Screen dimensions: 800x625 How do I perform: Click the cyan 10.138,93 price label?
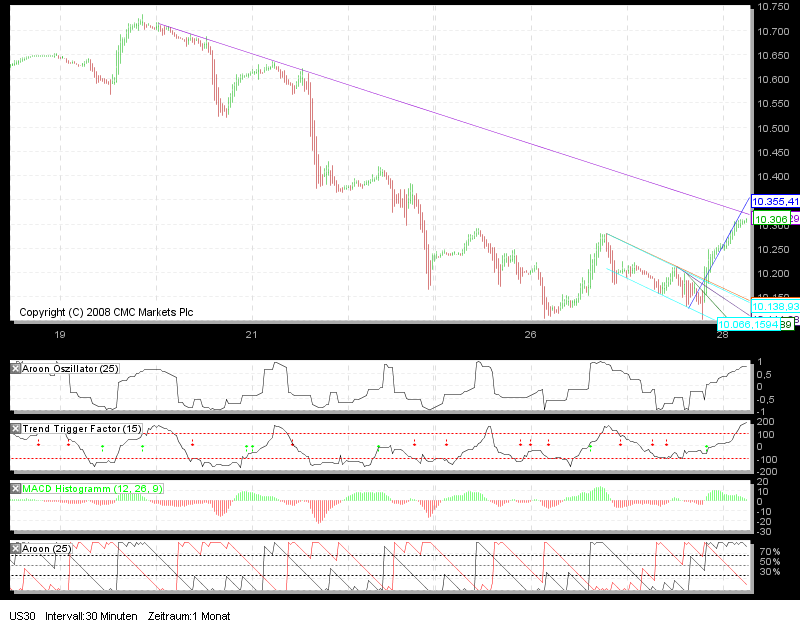[775, 306]
